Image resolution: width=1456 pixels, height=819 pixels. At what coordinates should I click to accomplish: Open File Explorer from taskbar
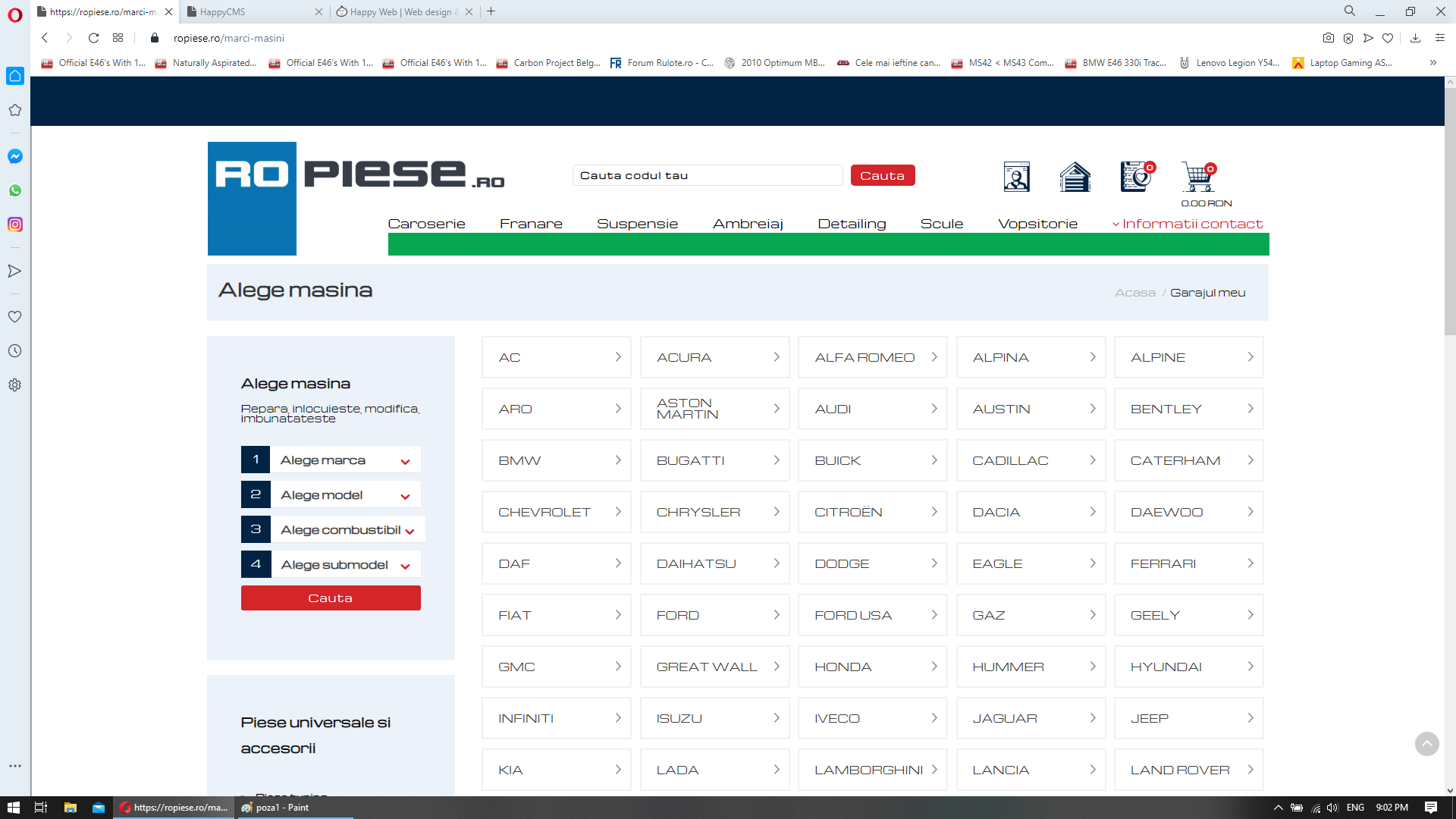click(70, 808)
